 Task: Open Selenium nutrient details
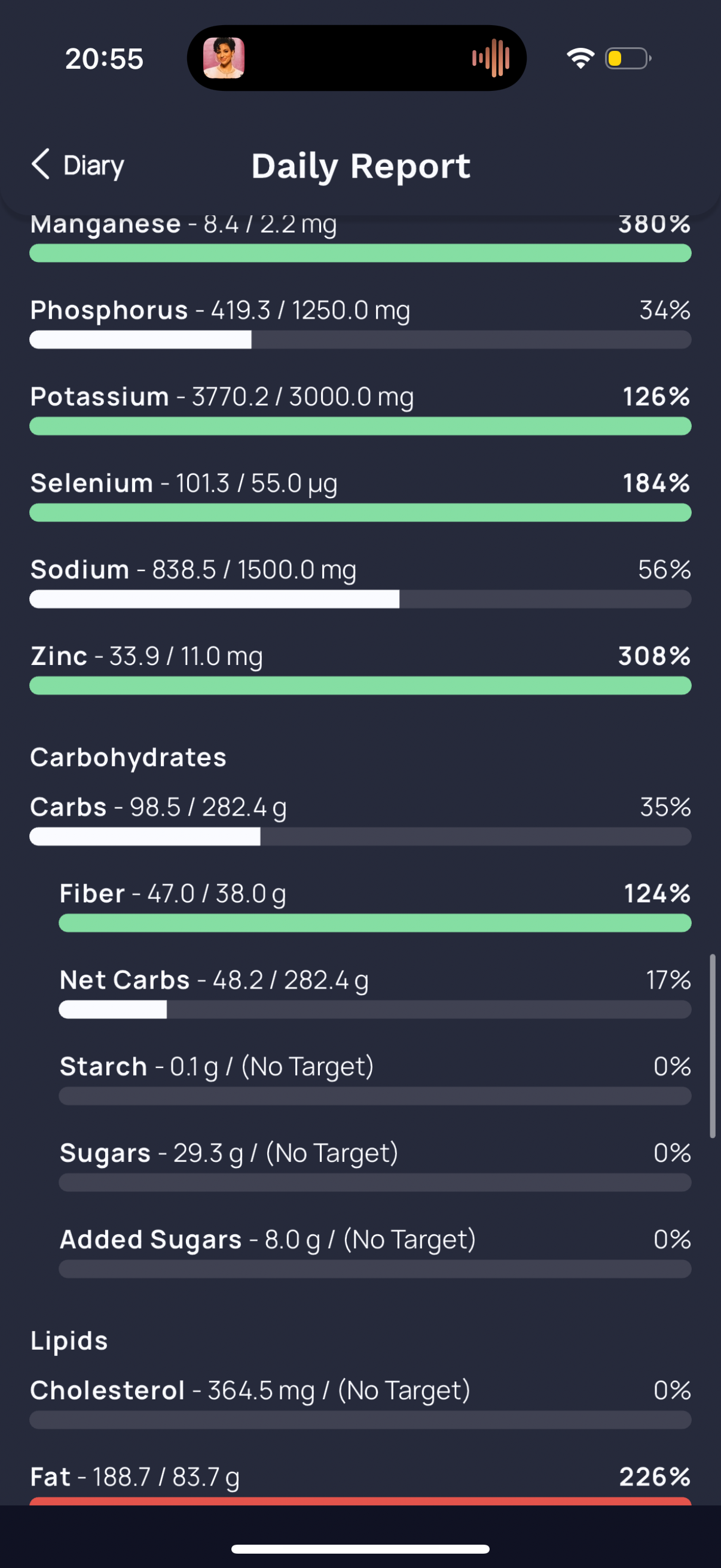360,496
